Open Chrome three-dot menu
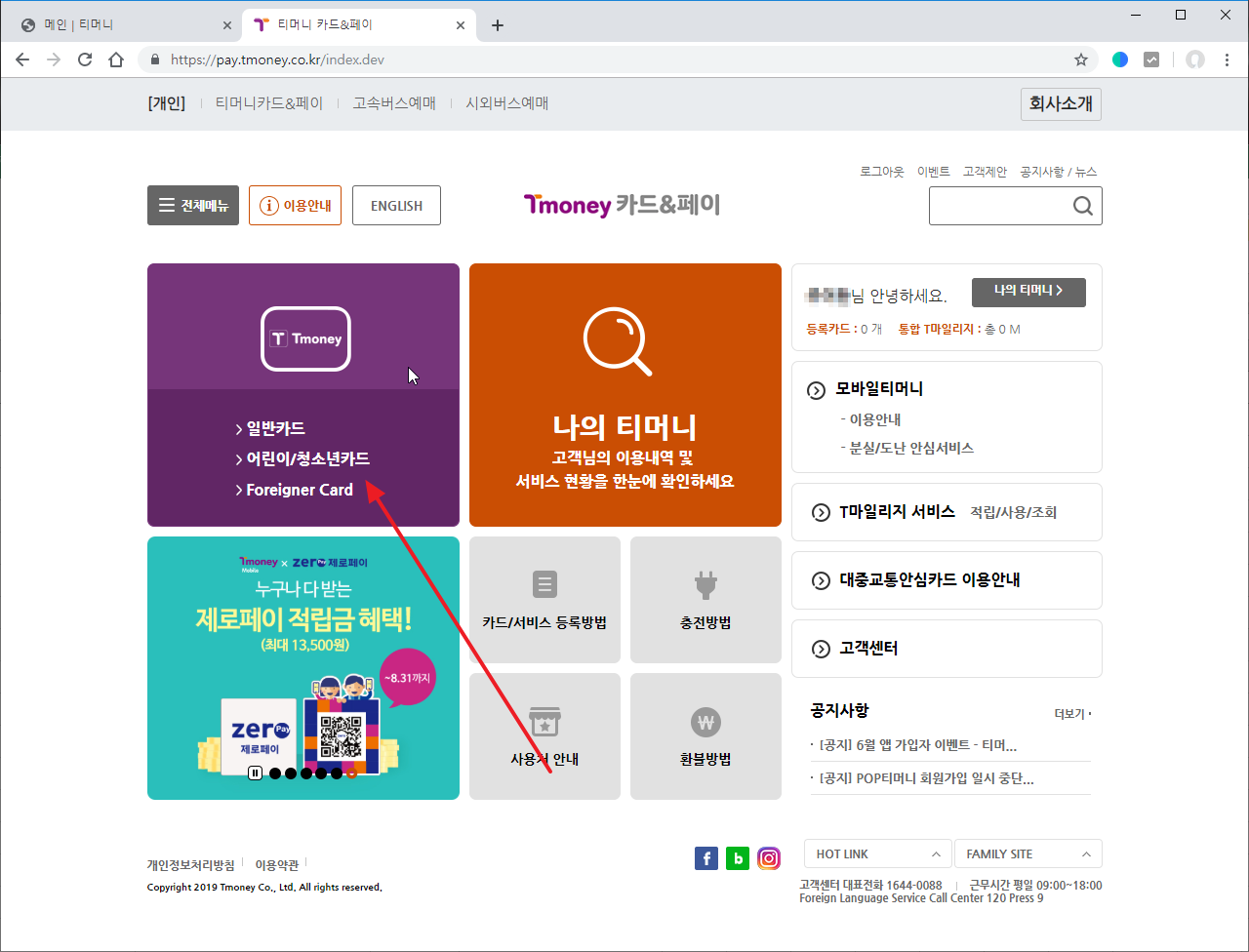The width and height of the screenshot is (1249, 952). coord(1228,59)
